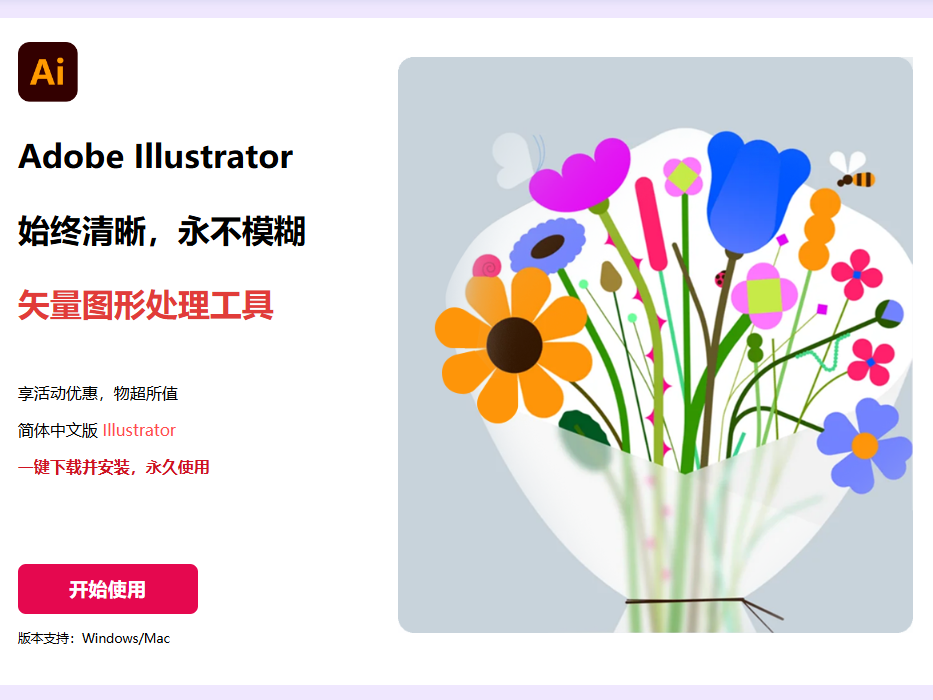The height and width of the screenshot is (700, 933).
Task: Click the magenta flower at top of bouquet
Action: click(580, 176)
